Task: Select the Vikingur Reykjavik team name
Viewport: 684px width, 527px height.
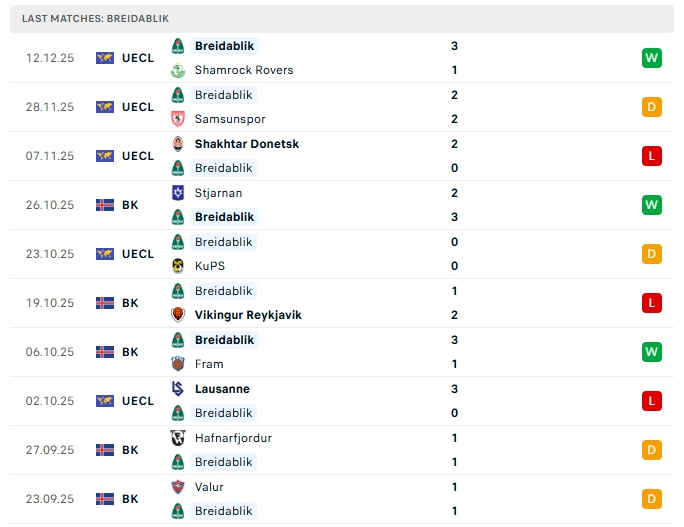Action: 248,315
